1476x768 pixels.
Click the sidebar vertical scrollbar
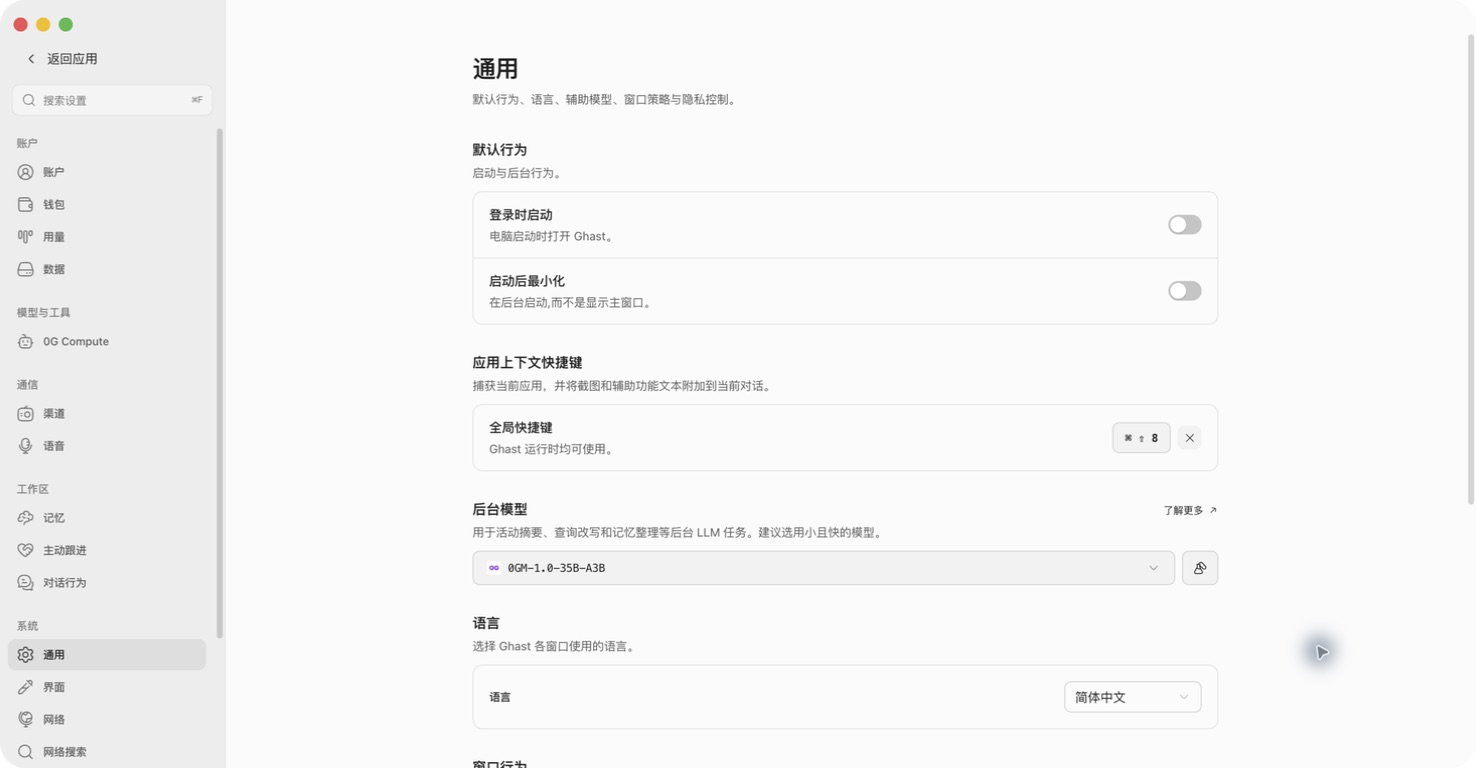[220, 384]
